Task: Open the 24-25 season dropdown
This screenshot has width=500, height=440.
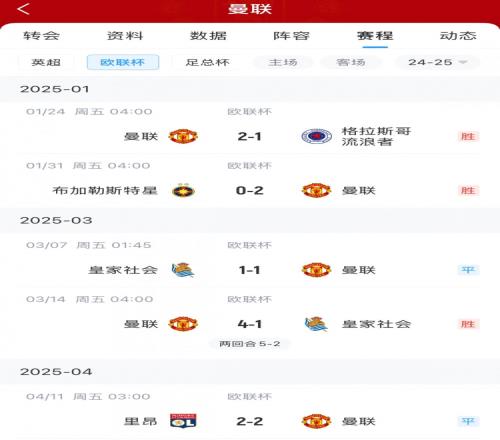Action: [x=437, y=62]
